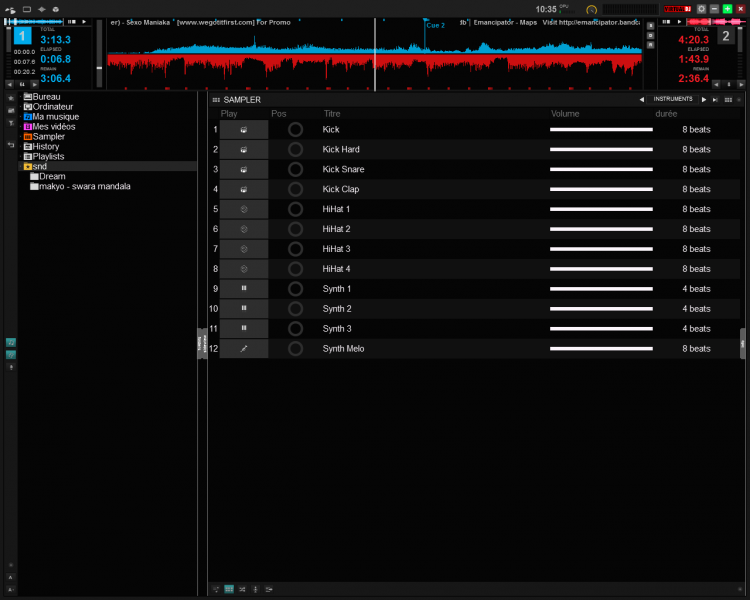Adjust the deck 1 vertical pitch slider
The width and height of the screenshot is (750, 600).
99,54
